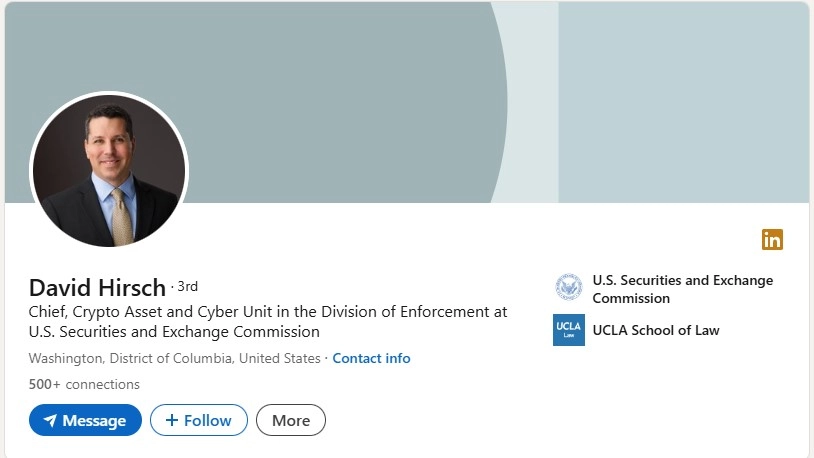Click the SEC eagle seal logo
The height and width of the screenshot is (458, 814).
click(x=568, y=287)
